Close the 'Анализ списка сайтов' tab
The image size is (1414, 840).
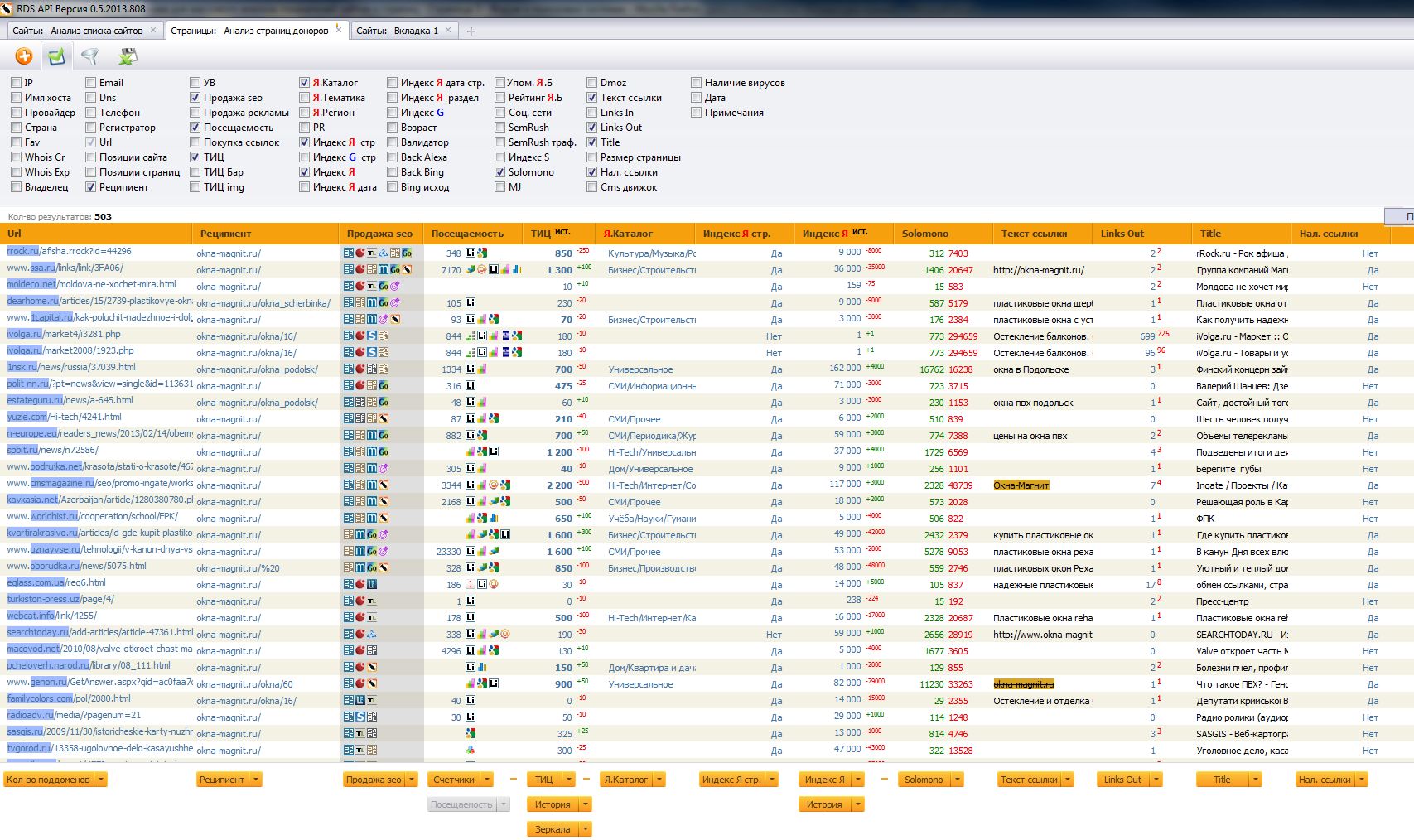[x=153, y=30]
